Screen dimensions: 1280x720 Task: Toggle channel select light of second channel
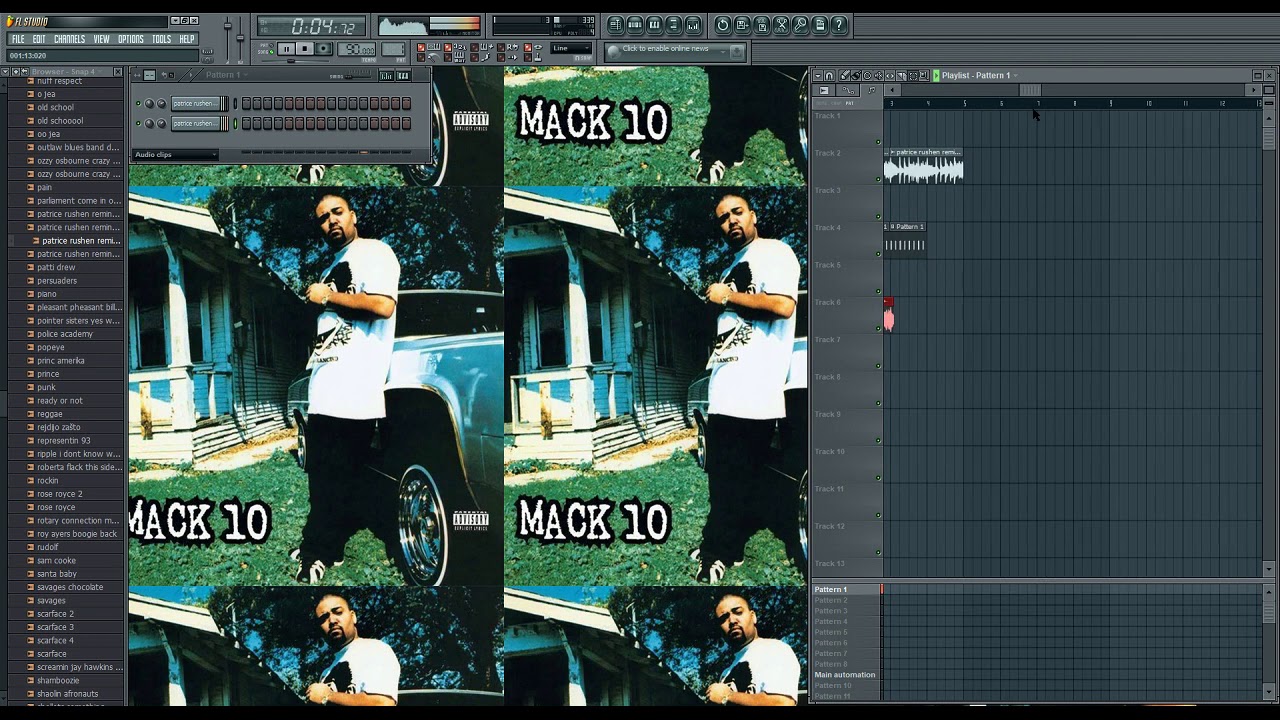(235, 123)
